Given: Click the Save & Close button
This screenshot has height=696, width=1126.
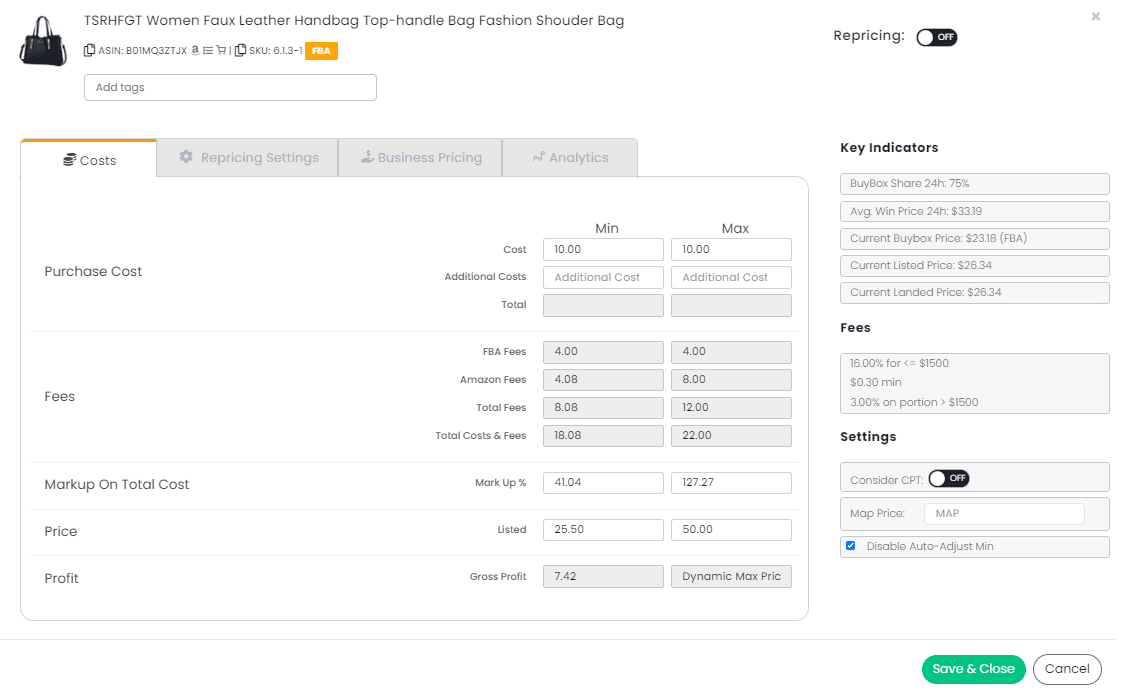Looking at the screenshot, I should (x=973, y=669).
